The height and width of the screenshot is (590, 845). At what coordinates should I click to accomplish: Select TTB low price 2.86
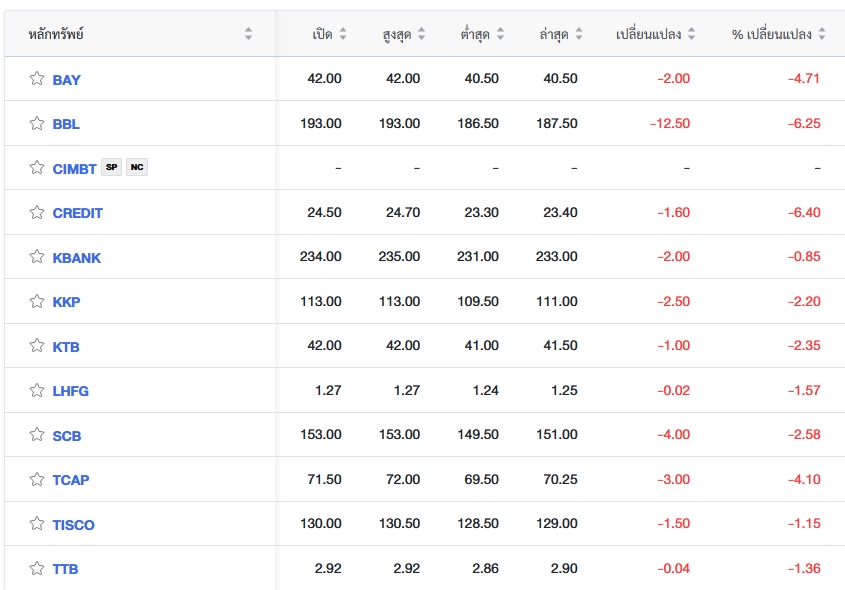click(x=486, y=568)
